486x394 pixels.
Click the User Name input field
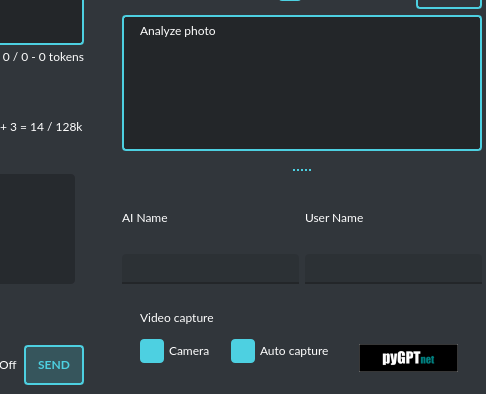pos(393,269)
